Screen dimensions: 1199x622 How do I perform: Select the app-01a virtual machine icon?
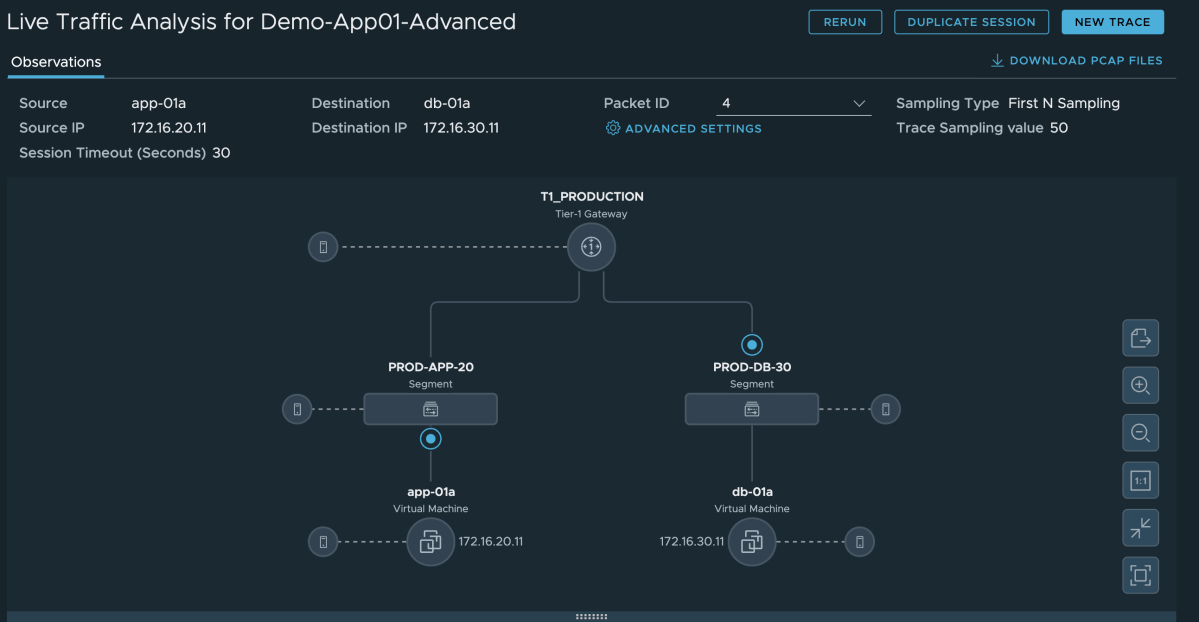coord(430,542)
